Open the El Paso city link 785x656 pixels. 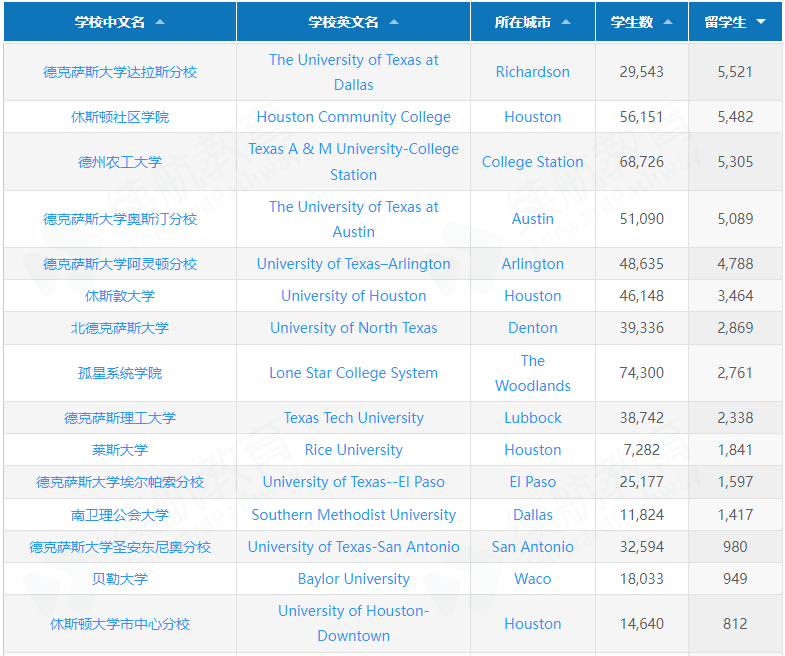533,482
